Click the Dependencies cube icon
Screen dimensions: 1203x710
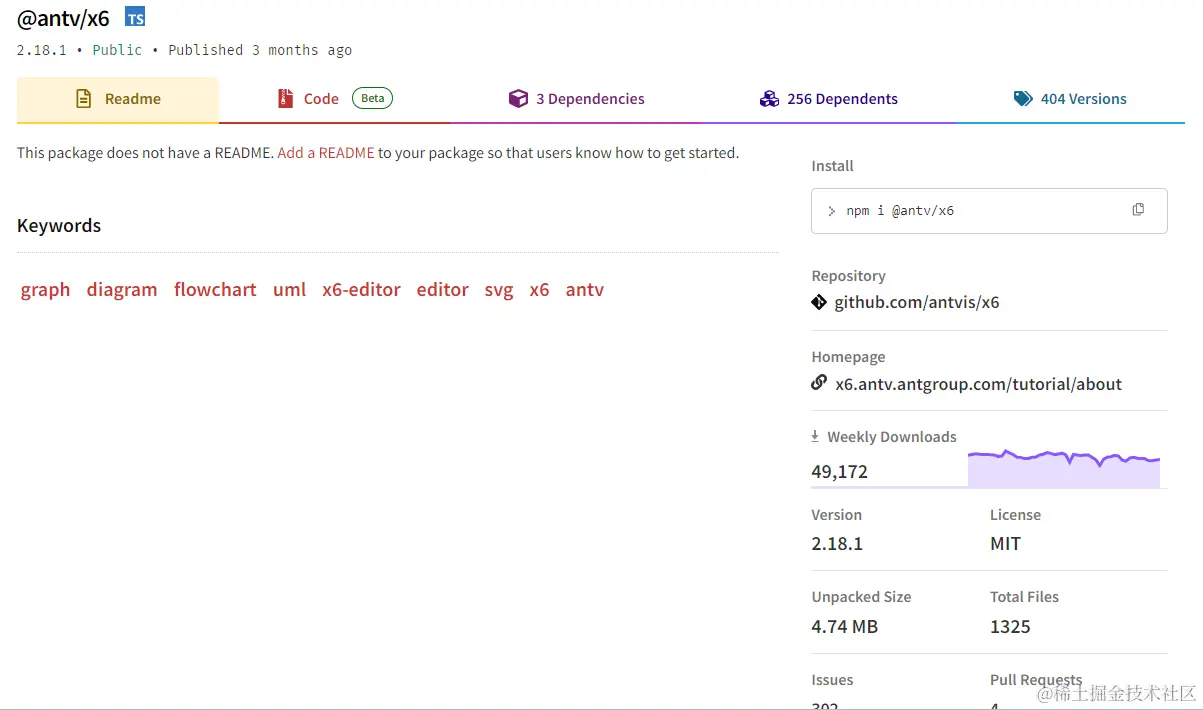518,99
